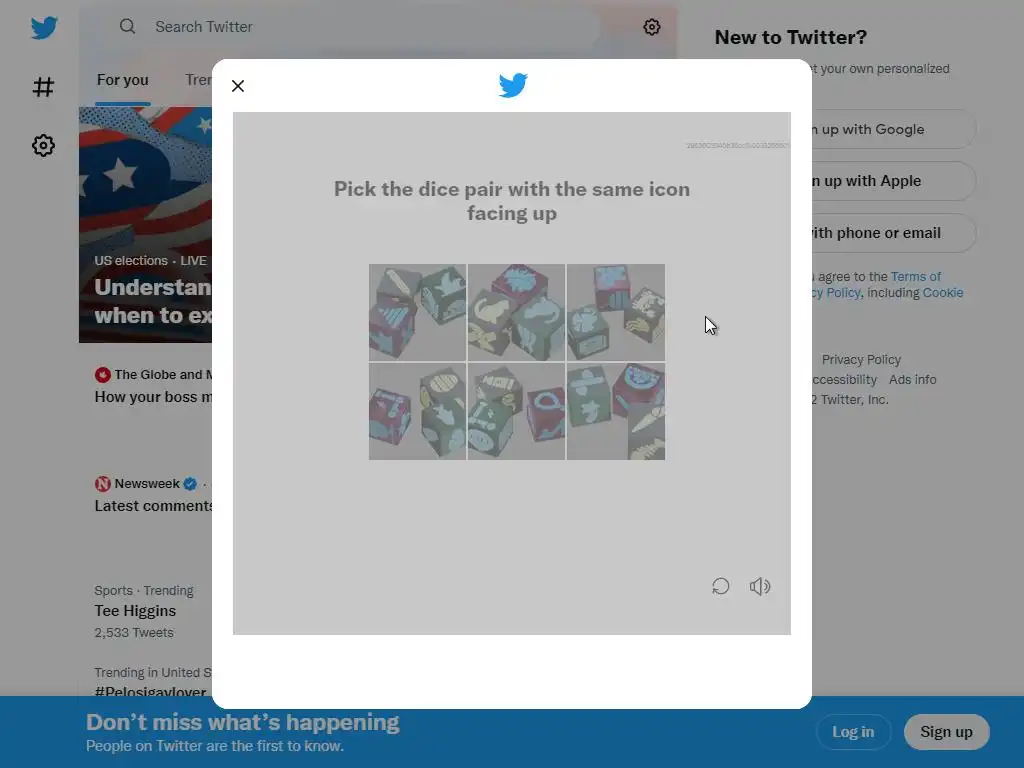1024x768 pixels.
Task: Switch to audio challenge via speaker icon
Action: (760, 586)
